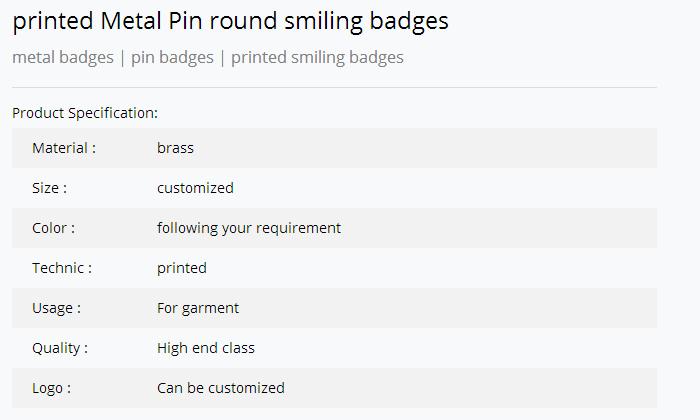Click the "Color :" label
Viewport: 700px width, 420px height.
[53, 228]
